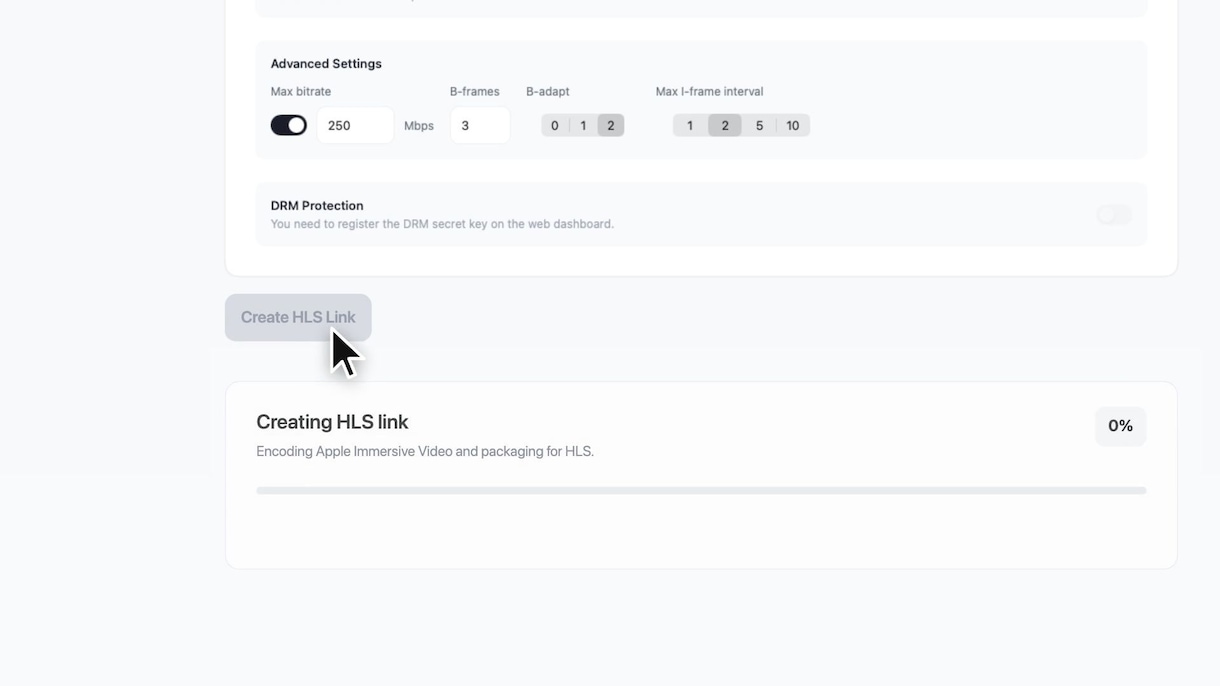Viewport: 1220px width, 686px height.
Task: Click the "Max bitrate" label
Action: click(301, 92)
